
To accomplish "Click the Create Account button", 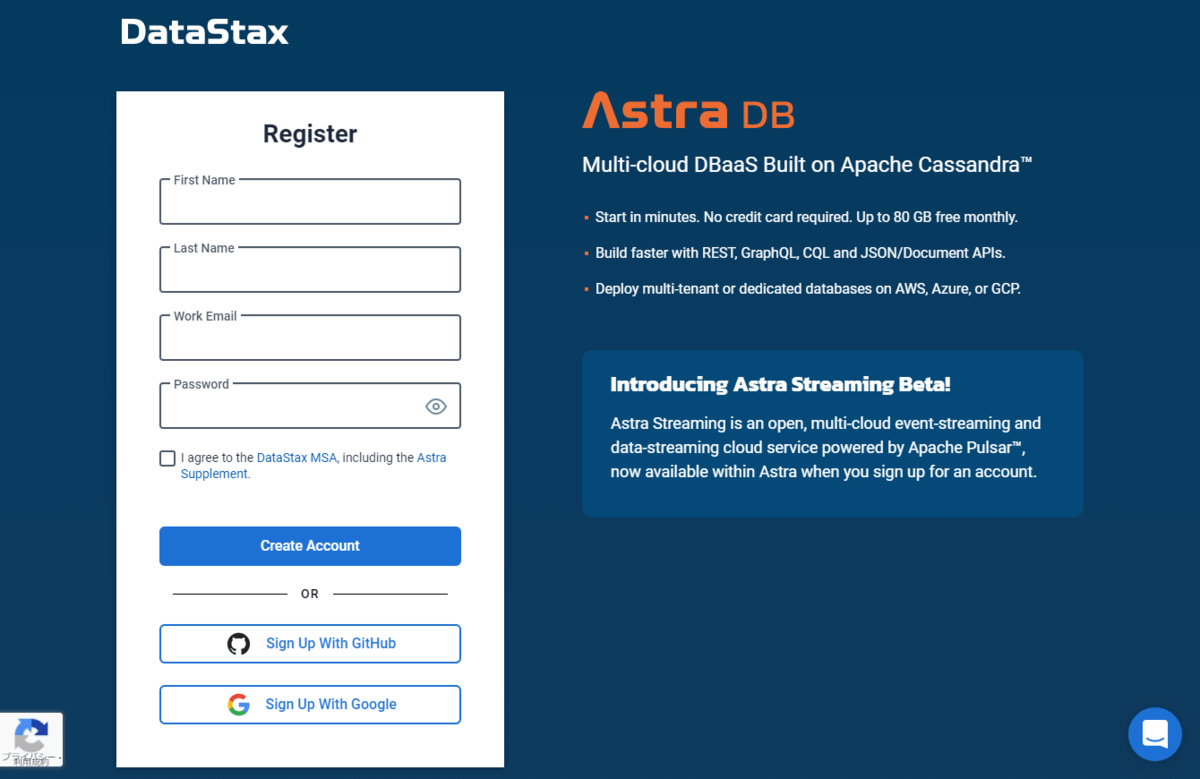I will click(x=310, y=546).
